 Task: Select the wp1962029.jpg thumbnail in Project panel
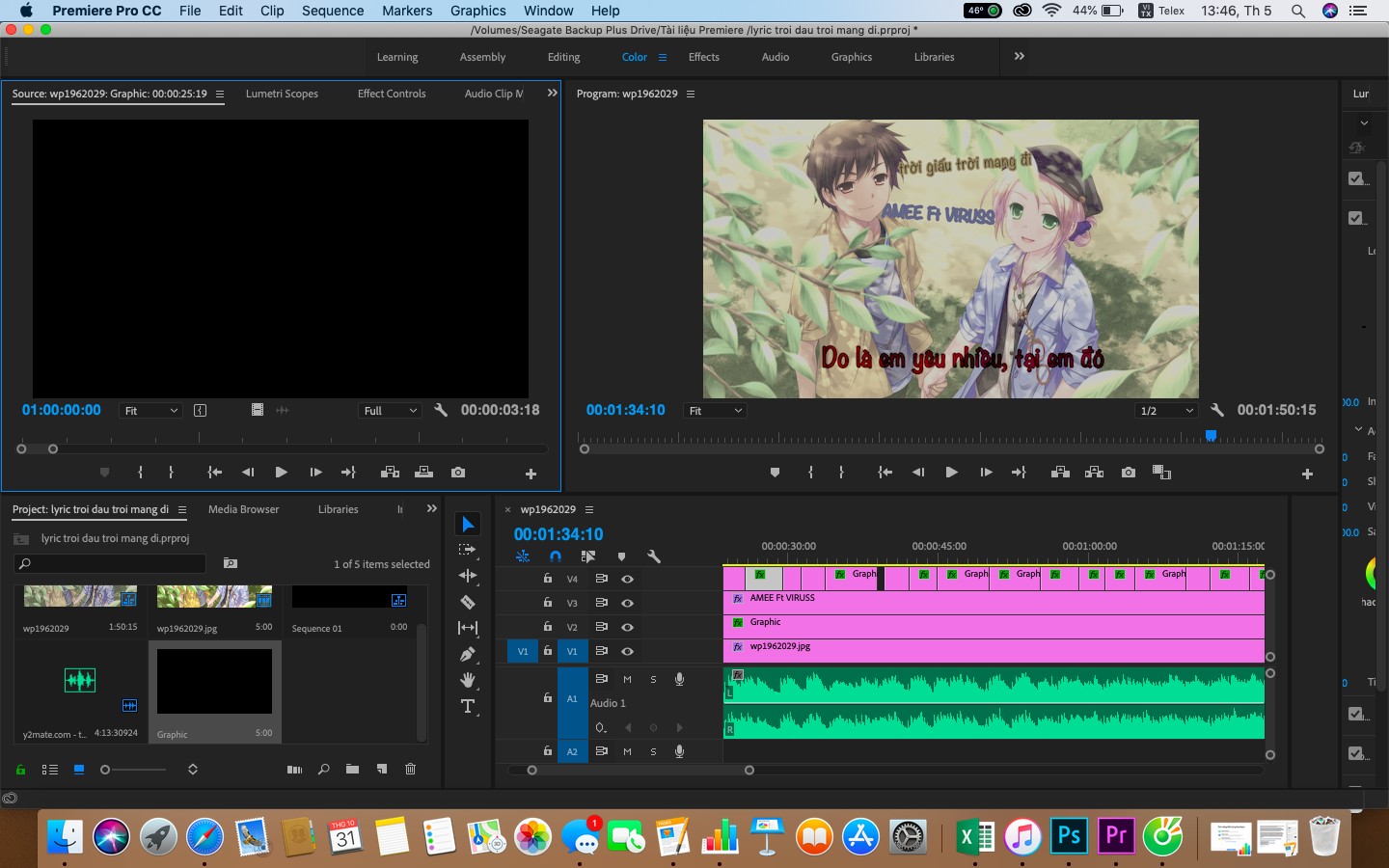pos(214,598)
